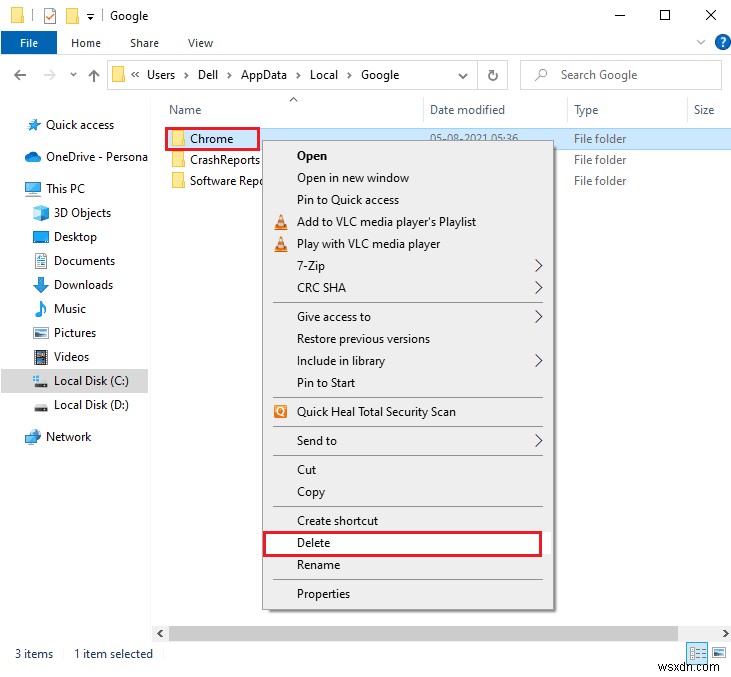This screenshot has height=677, width=731.
Task: Click Users in the address breadcrumb
Action: pyautogui.click(x=161, y=75)
